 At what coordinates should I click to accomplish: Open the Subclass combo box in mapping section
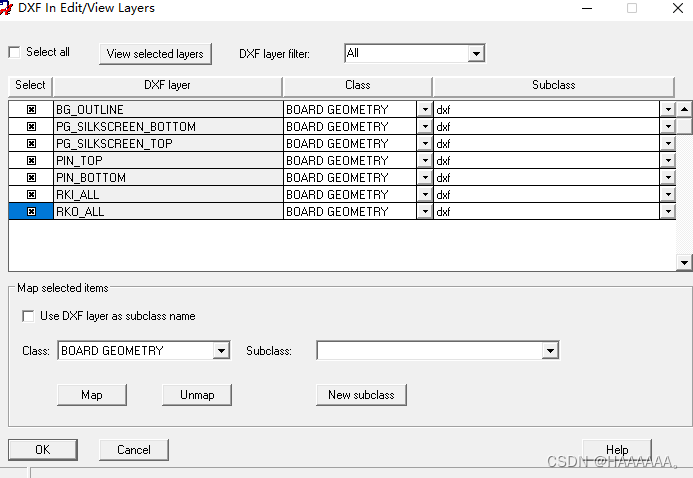[549, 351]
